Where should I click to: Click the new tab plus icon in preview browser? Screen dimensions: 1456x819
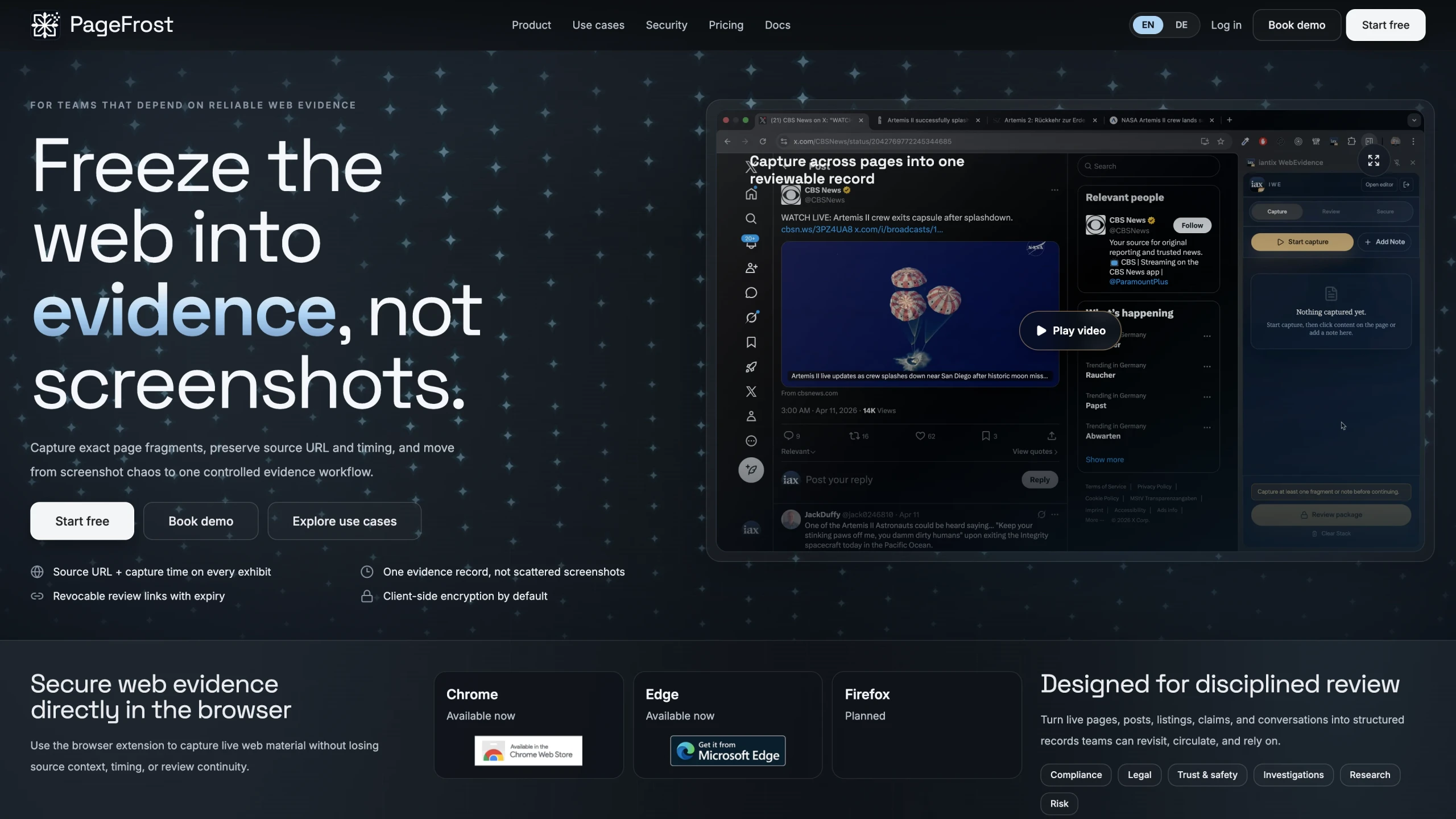pos(1230,120)
